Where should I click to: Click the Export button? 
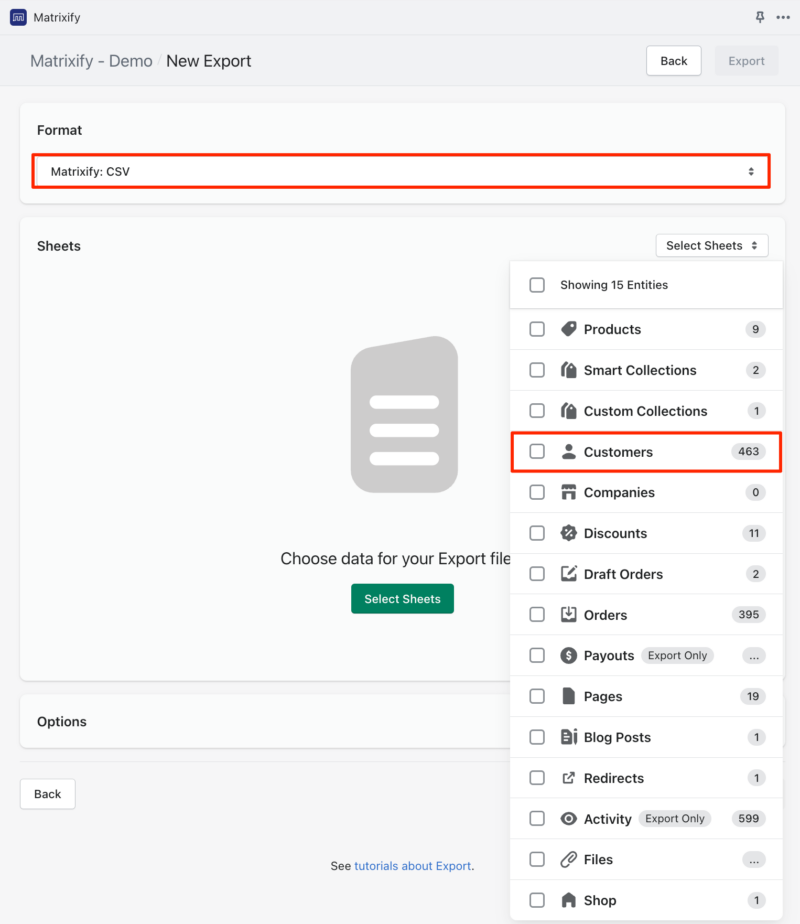[x=746, y=61]
